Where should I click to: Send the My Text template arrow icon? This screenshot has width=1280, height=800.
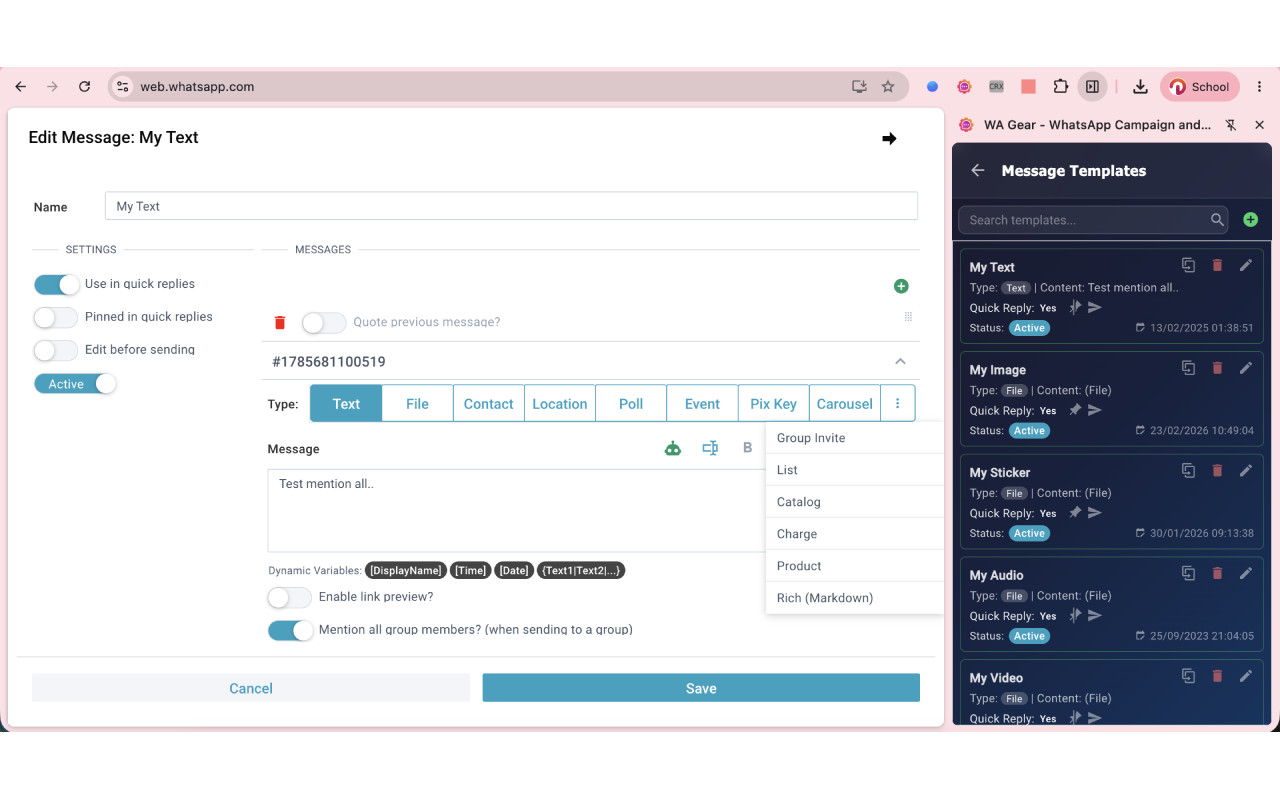click(1095, 307)
